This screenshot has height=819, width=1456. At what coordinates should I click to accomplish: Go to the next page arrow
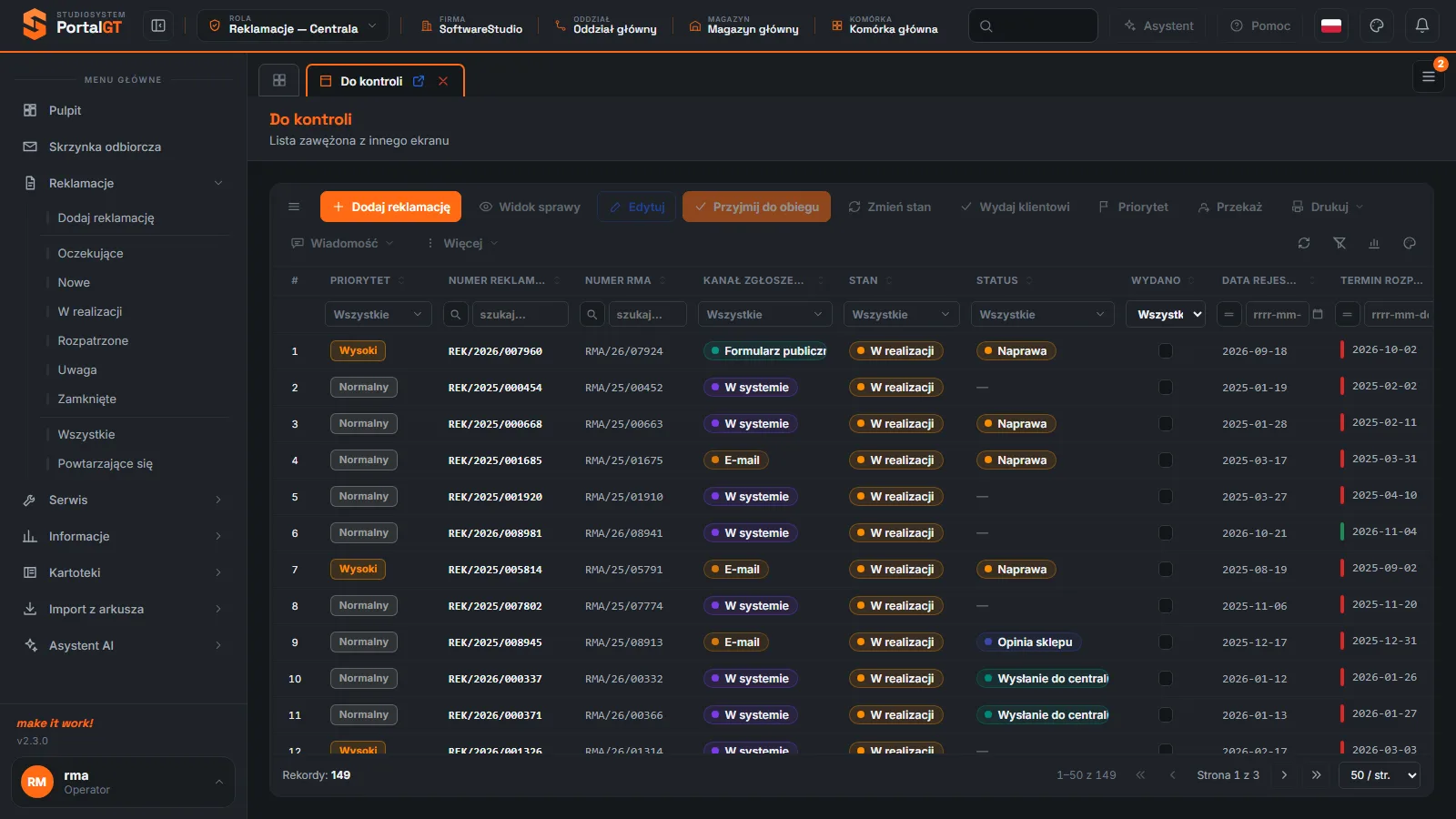tap(1284, 775)
